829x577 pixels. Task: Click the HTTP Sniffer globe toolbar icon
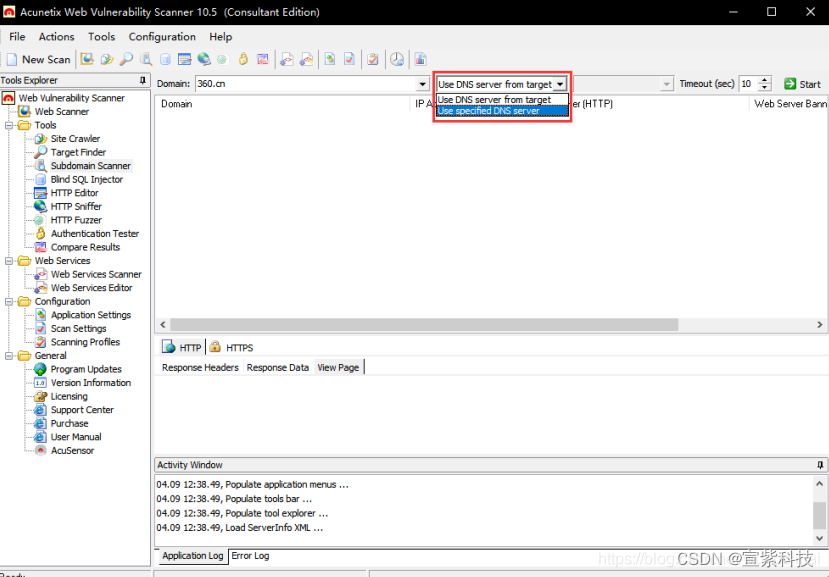coord(204,59)
